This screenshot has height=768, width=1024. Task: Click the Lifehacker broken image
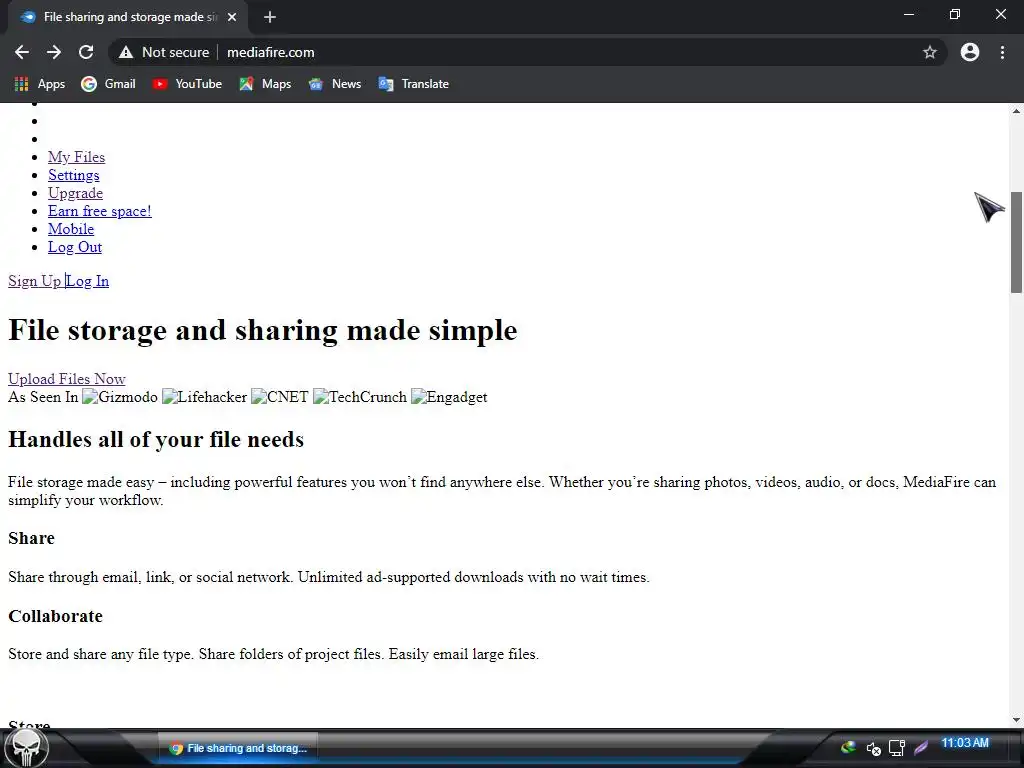(x=204, y=397)
